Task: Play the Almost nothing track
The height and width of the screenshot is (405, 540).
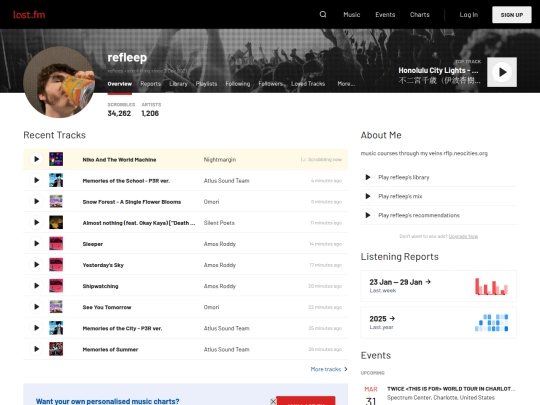Action: point(36,222)
